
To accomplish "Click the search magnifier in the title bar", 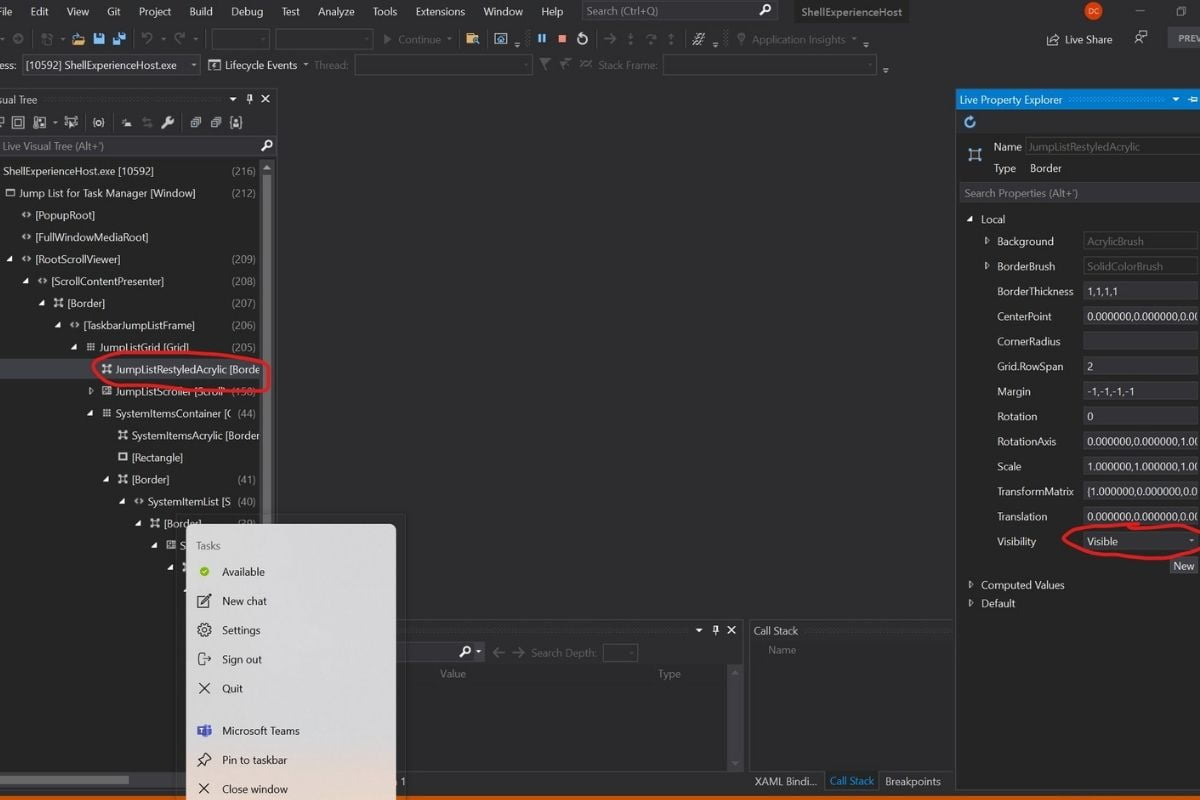I will click(765, 11).
